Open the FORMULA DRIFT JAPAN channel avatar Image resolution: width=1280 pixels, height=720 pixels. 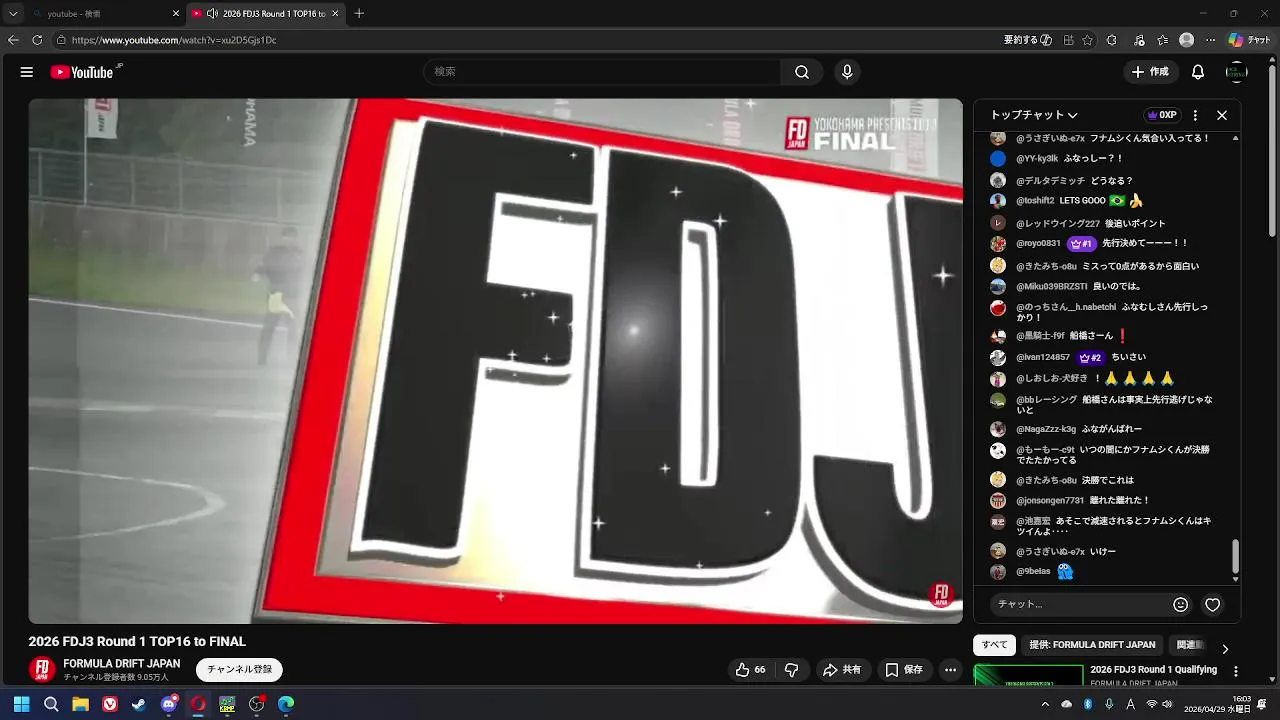coord(42,669)
